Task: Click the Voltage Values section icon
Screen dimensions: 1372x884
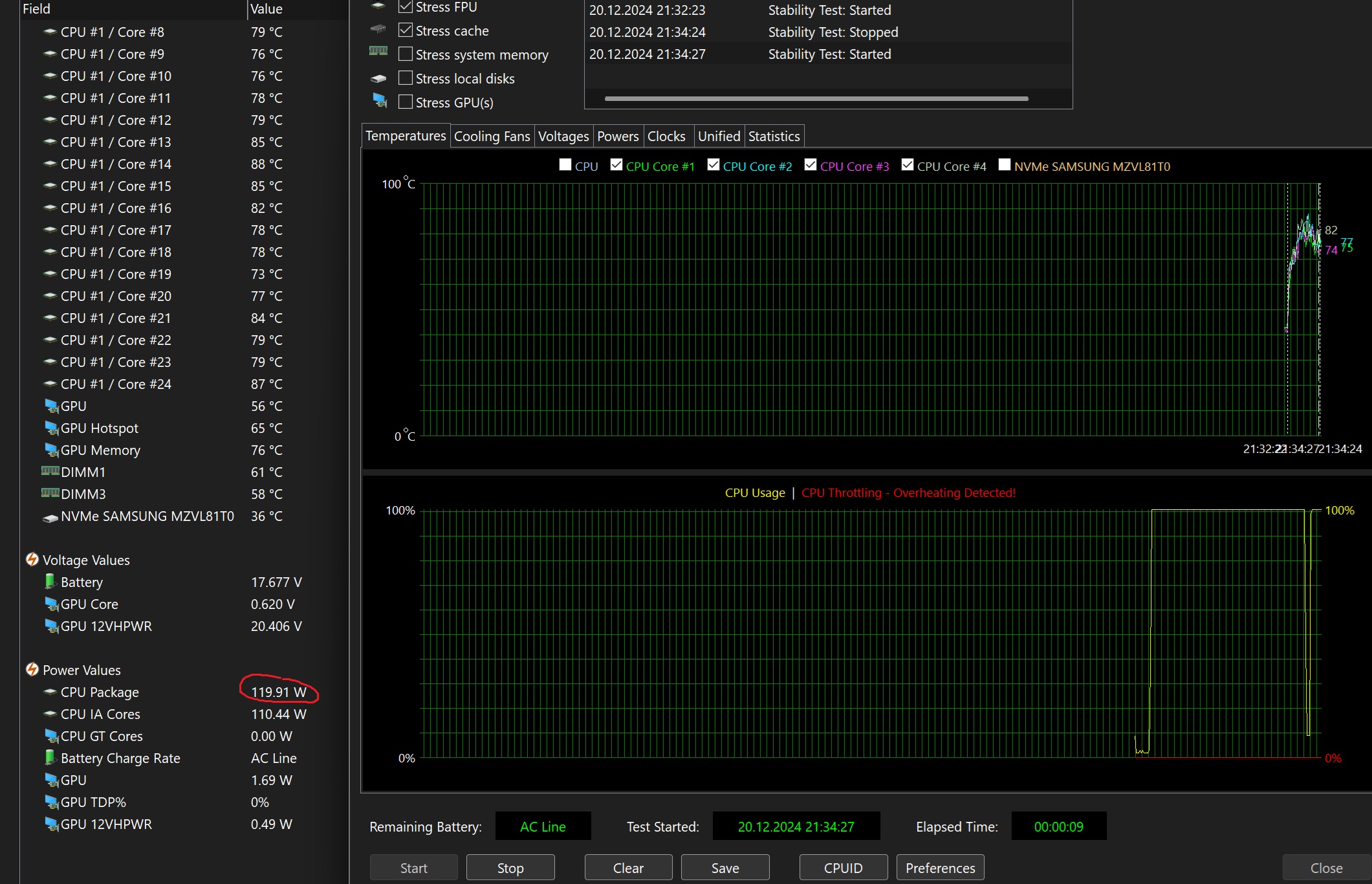Action: pyautogui.click(x=32, y=559)
